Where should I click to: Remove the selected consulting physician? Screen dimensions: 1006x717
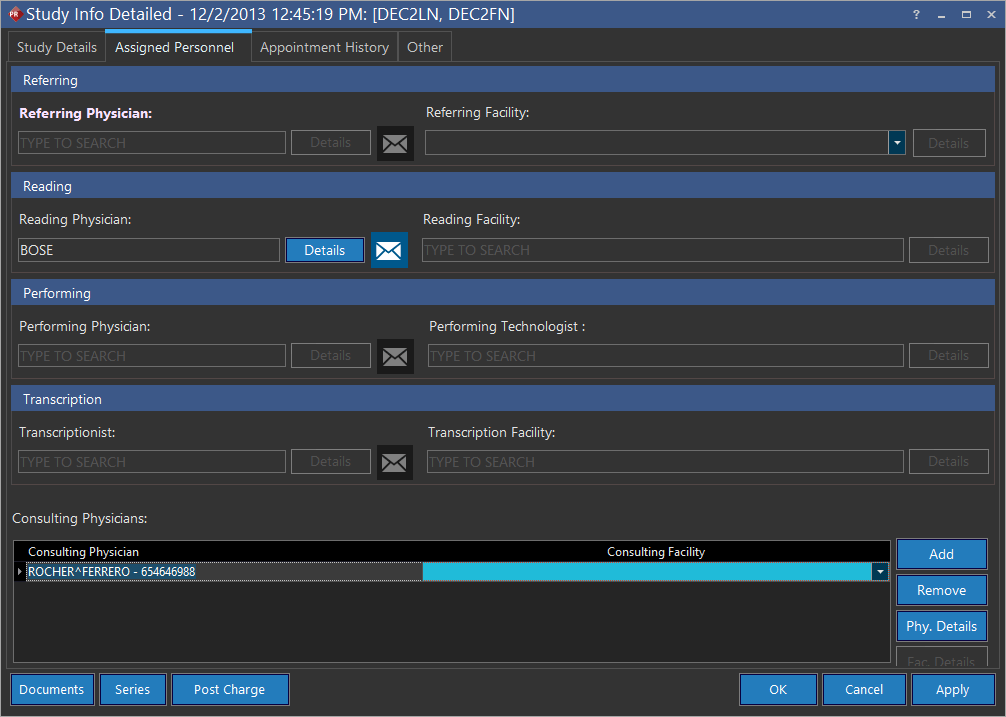pos(941,590)
